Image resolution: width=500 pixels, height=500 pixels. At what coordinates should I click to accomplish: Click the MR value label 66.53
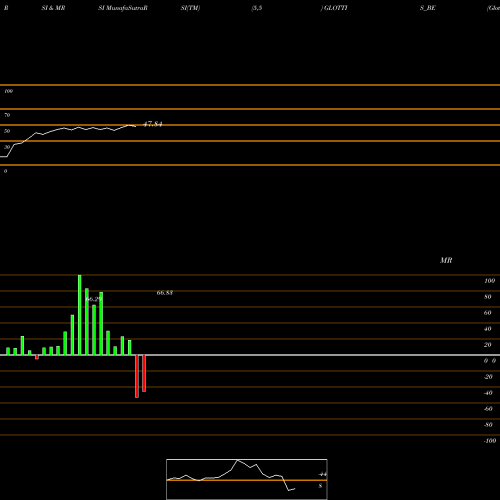[x=165, y=293]
